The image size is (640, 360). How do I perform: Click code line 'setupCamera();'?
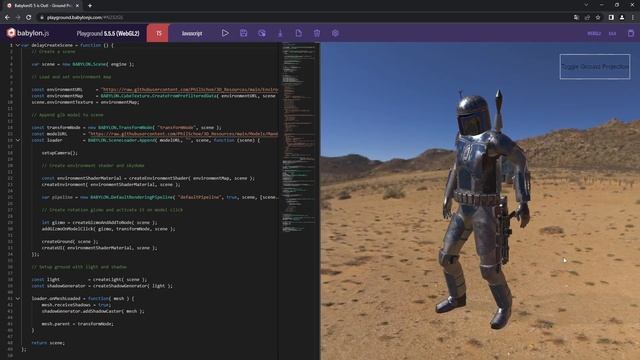coord(60,153)
